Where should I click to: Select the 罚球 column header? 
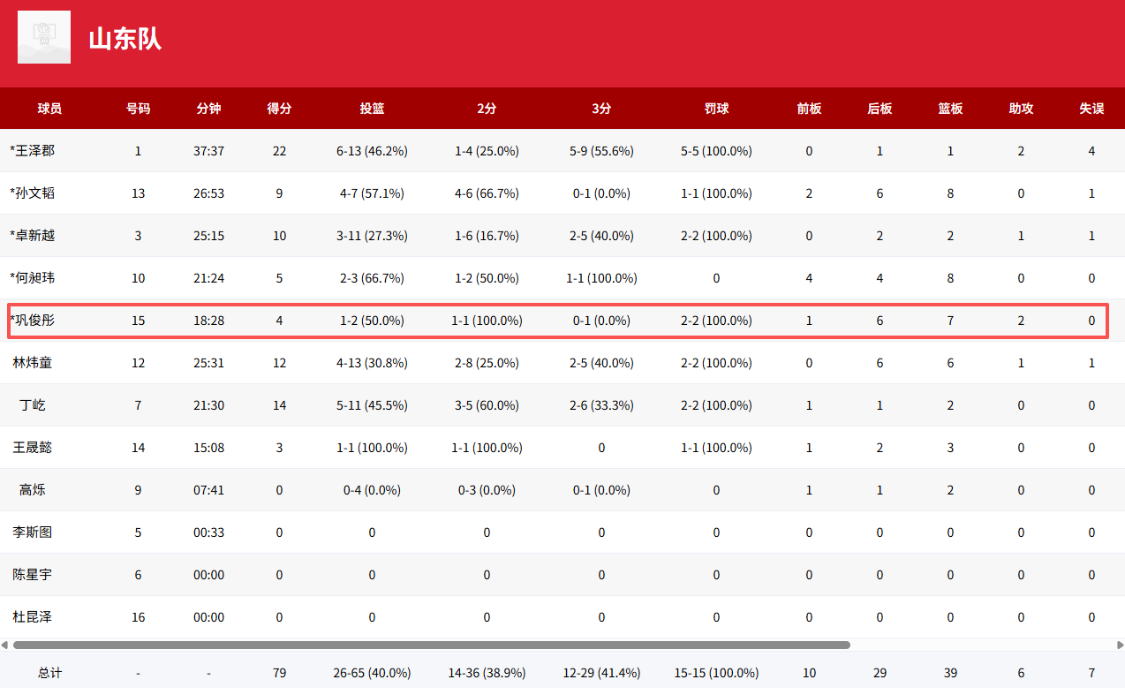(x=716, y=108)
